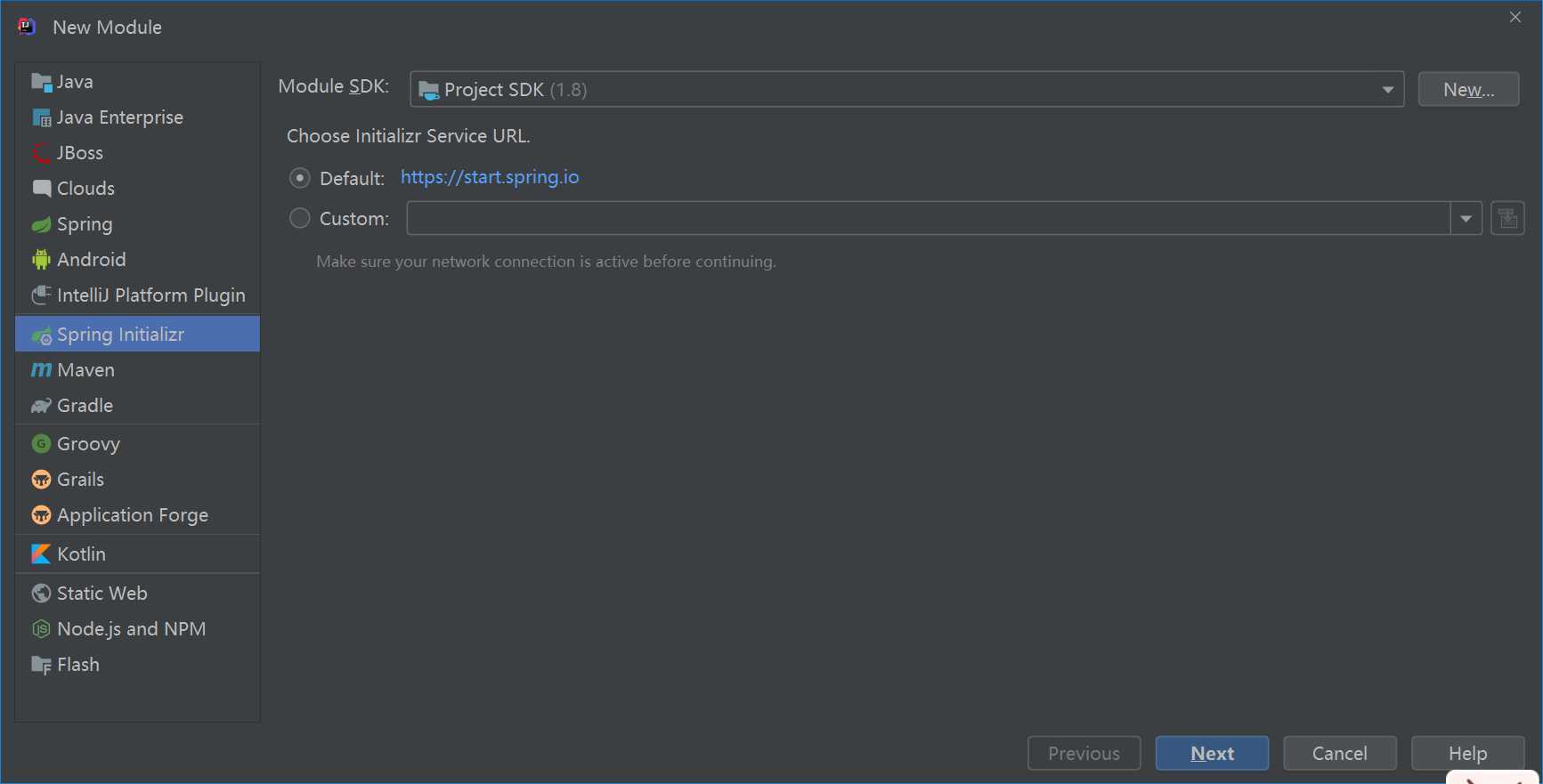
Task: Click the Custom URL text field
Action: 928,218
